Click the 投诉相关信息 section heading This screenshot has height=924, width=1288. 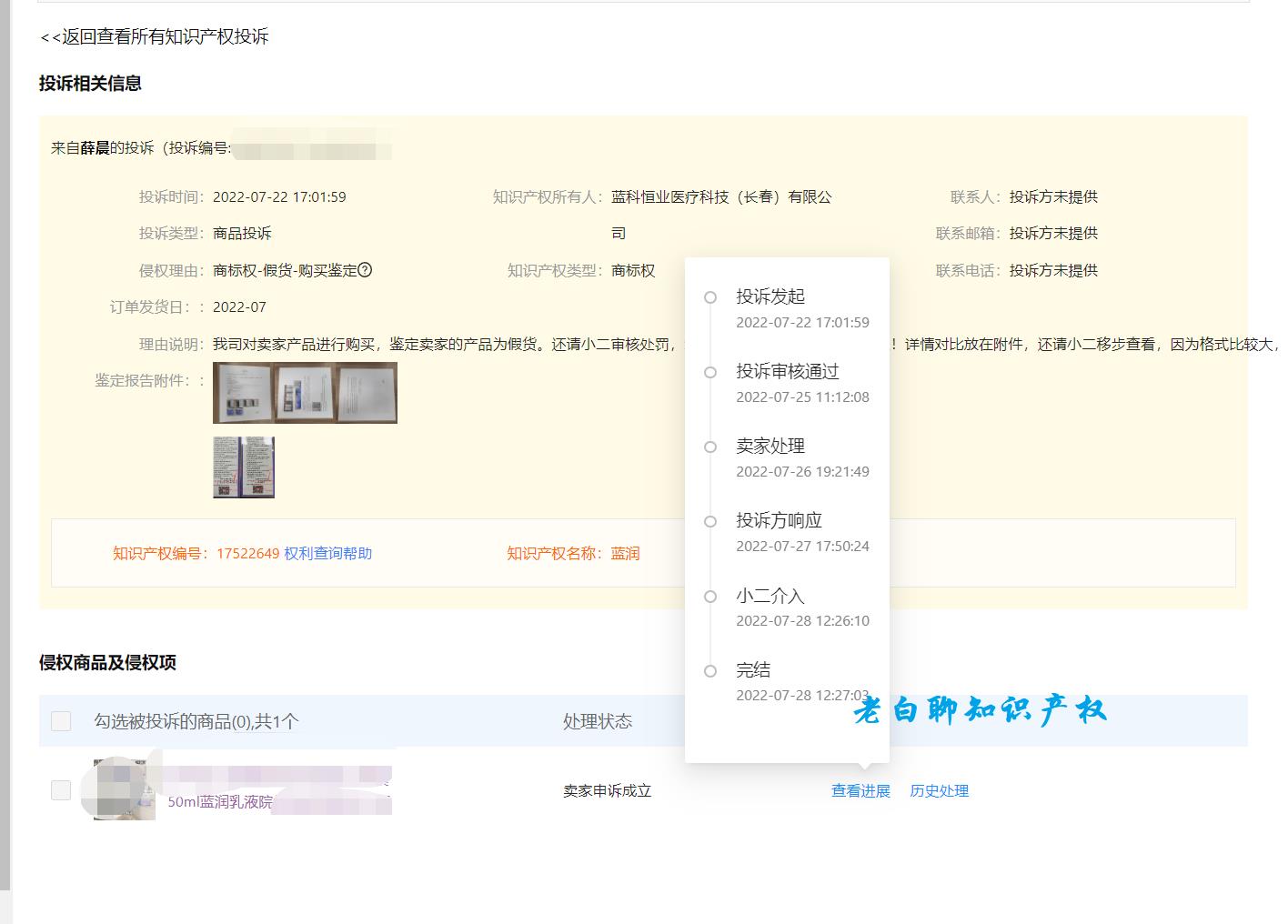(90, 83)
